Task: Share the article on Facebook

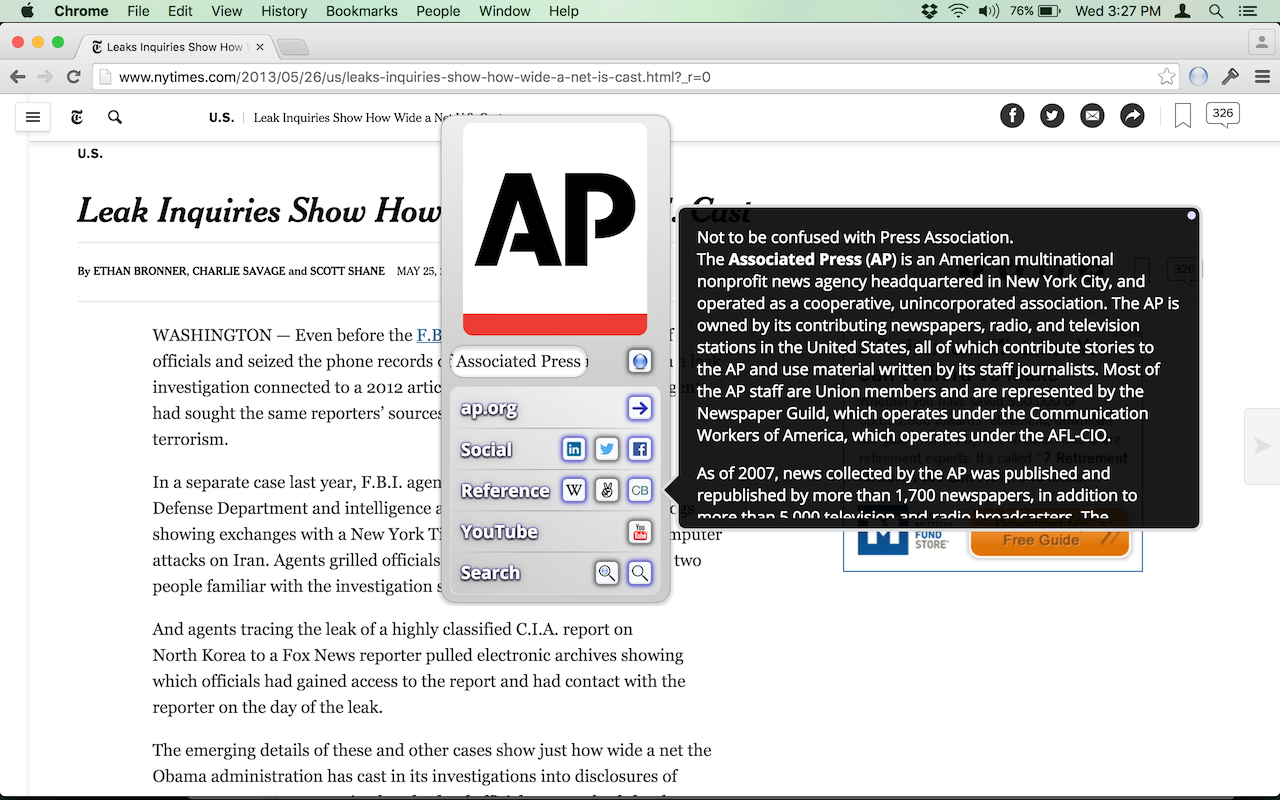Action: [1012, 116]
